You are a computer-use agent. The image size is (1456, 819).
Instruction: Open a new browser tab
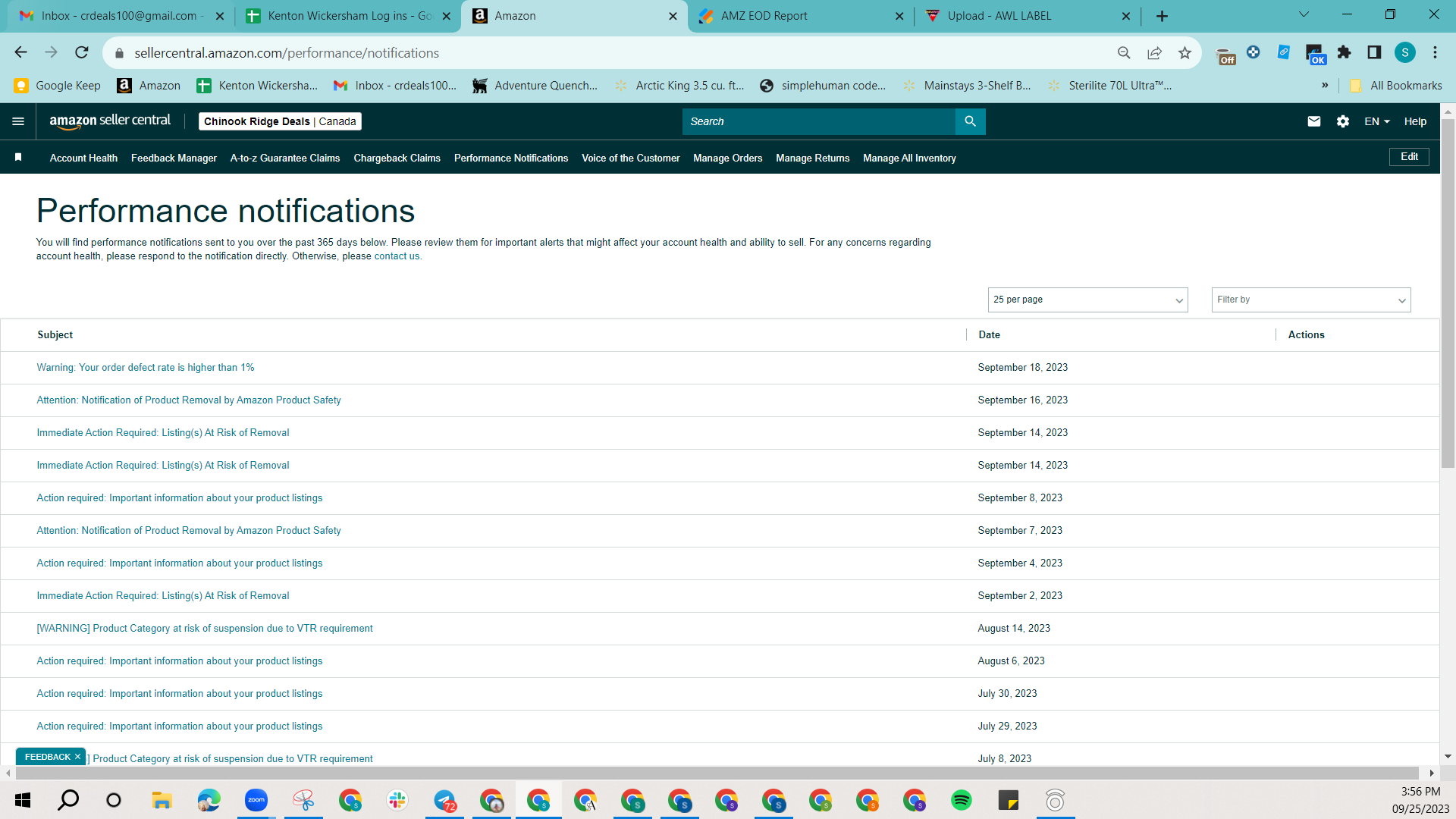coord(1162,16)
